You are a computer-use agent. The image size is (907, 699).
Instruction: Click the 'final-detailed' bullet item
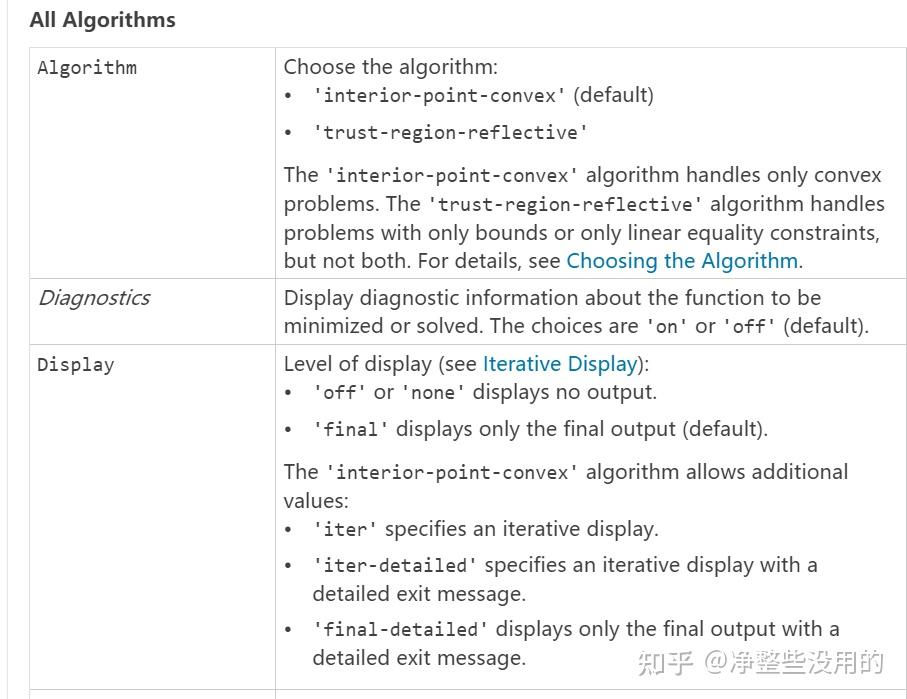pos(575,629)
